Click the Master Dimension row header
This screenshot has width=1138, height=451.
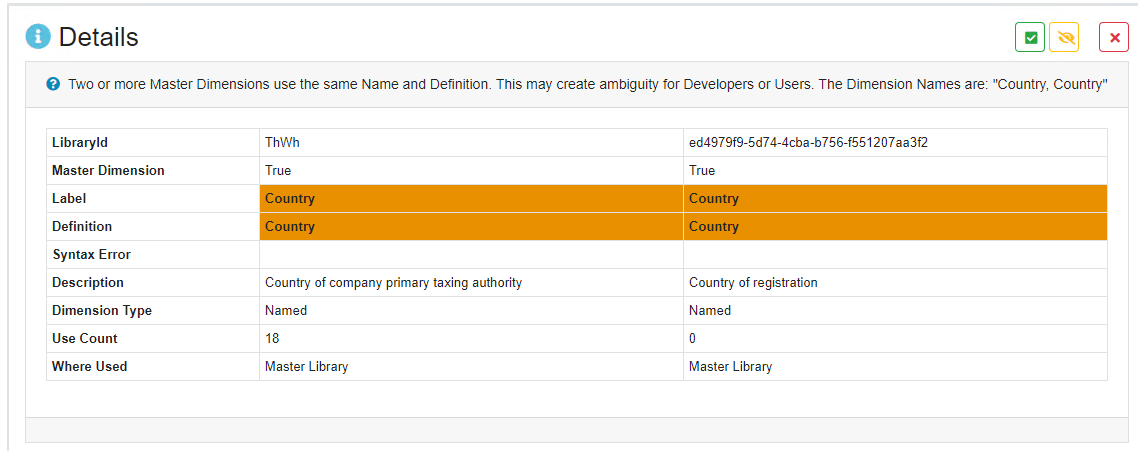coord(108,171)
